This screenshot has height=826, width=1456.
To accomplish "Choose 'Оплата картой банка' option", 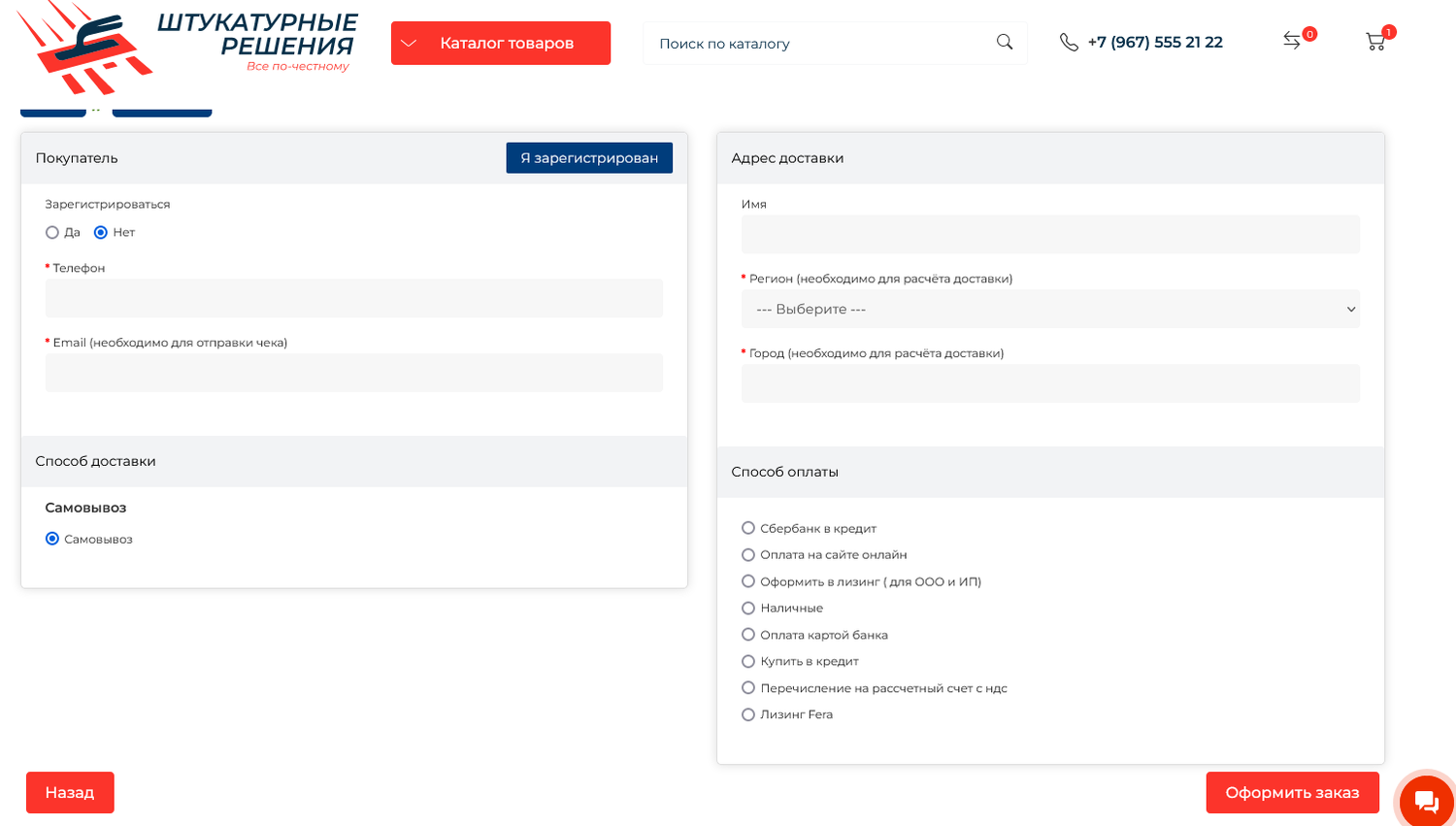I will tap(748, 635).
